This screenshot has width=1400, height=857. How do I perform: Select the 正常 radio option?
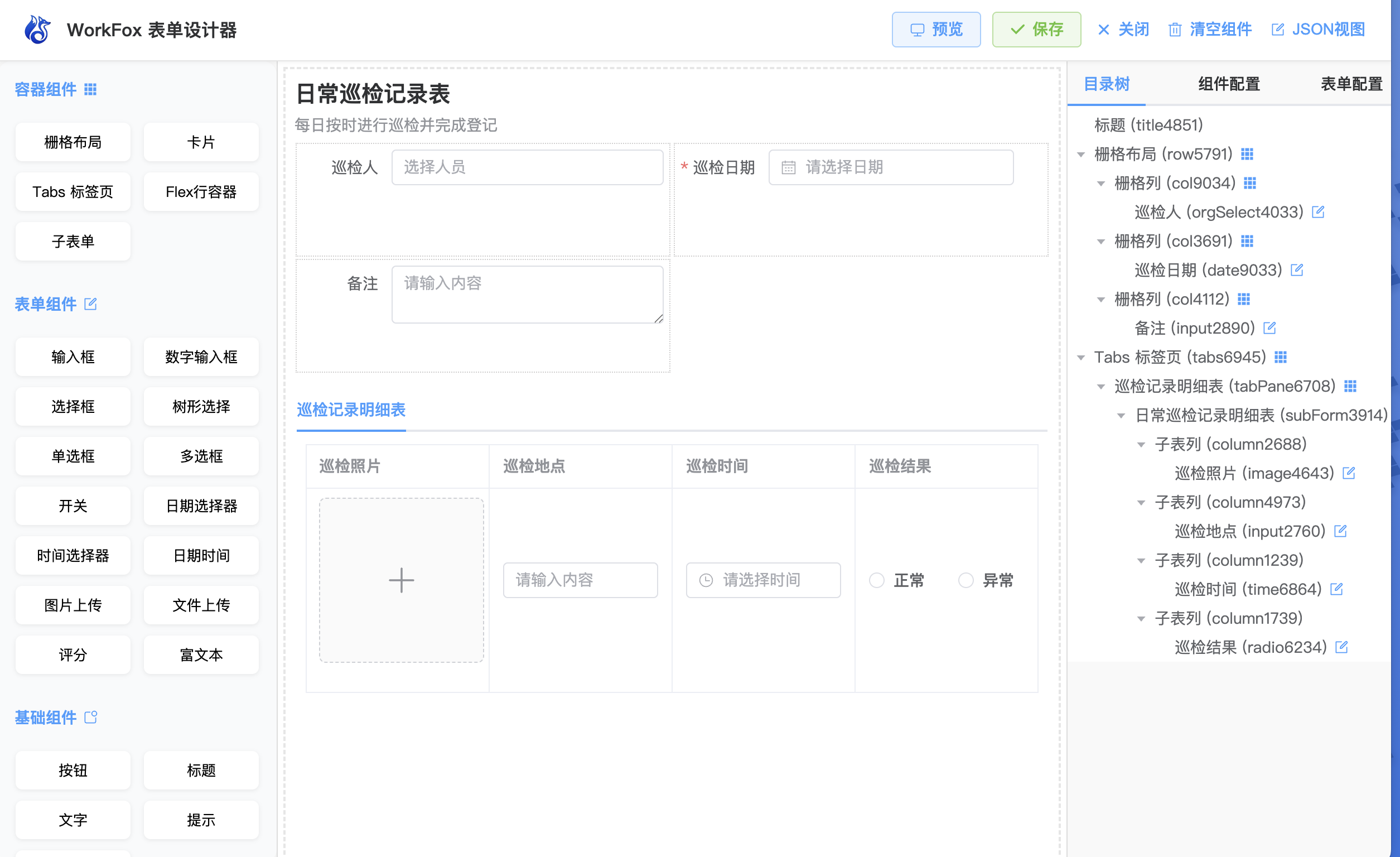[877, 580]
